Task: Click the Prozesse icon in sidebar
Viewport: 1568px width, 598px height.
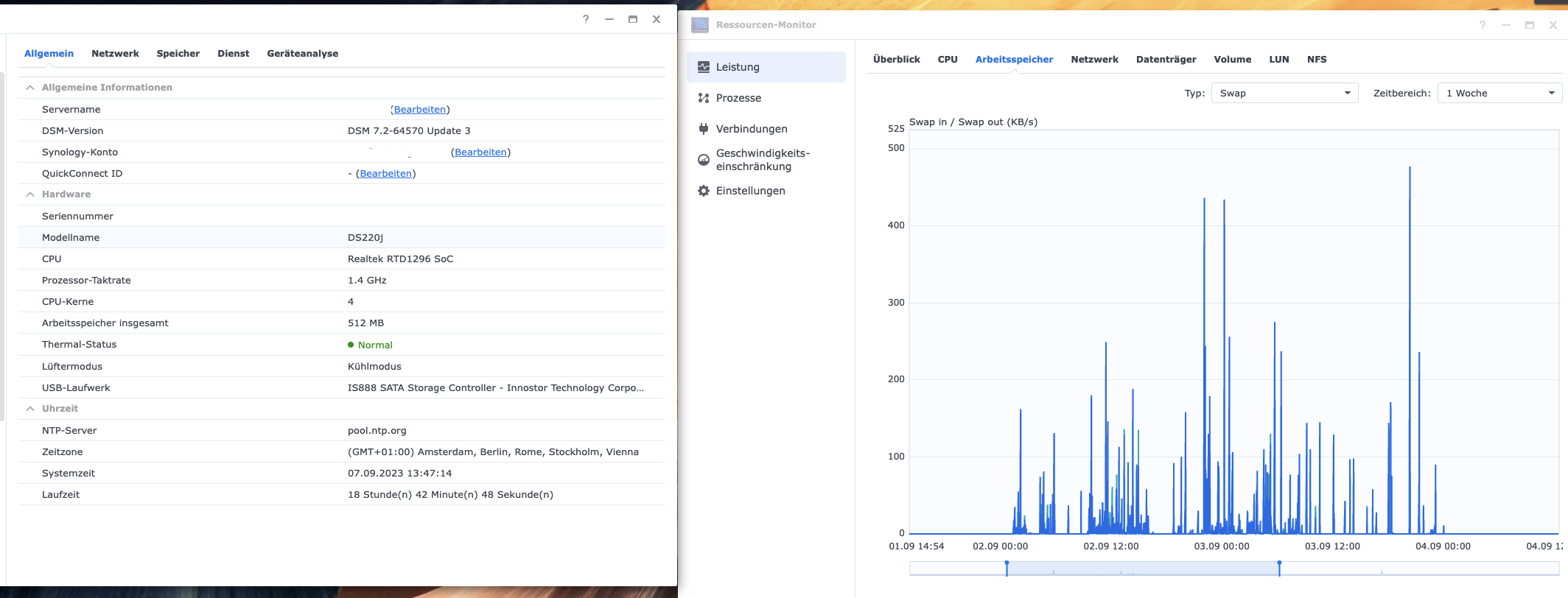Action: pos(704,98)
